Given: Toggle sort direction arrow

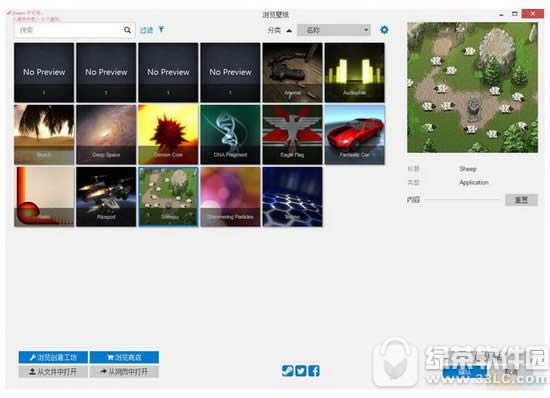Looking at the screenshot, I should click(x=289, y=31).
